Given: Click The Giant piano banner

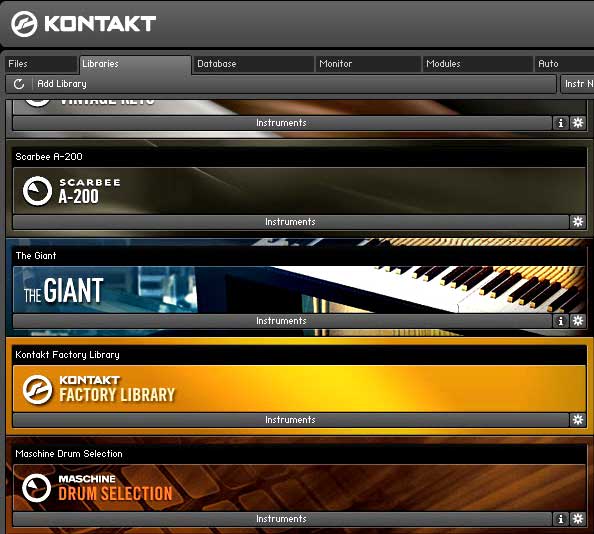Looking at the screenshot, I should click(x=299, y=290).
